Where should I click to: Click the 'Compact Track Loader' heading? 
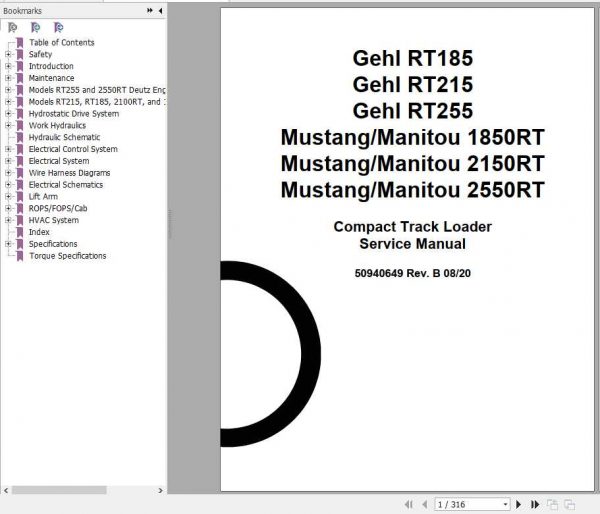(x=412, y=227)
